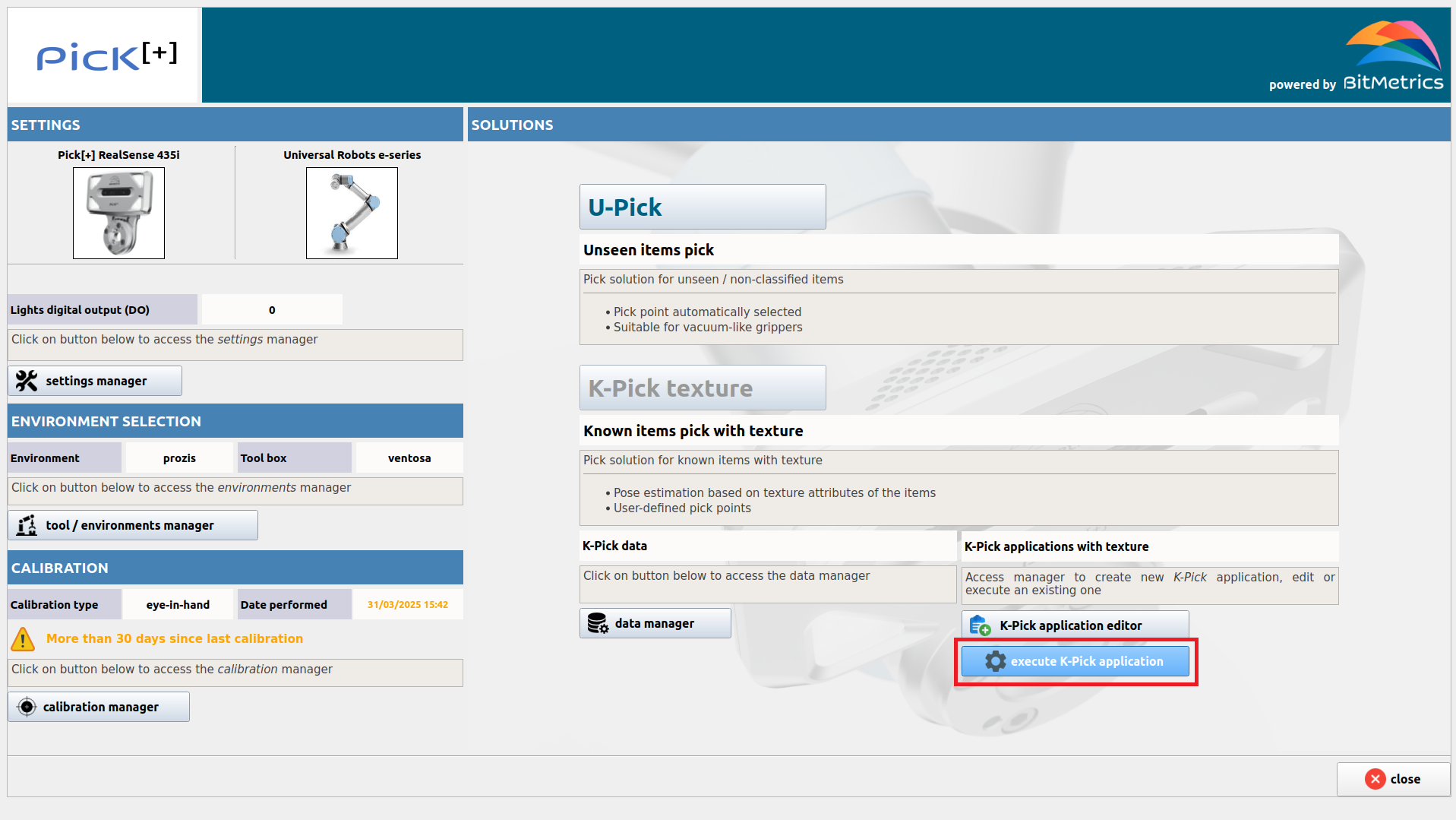
Task: Click the robot icon on tool / environments manager
Action: coord(27,525)
